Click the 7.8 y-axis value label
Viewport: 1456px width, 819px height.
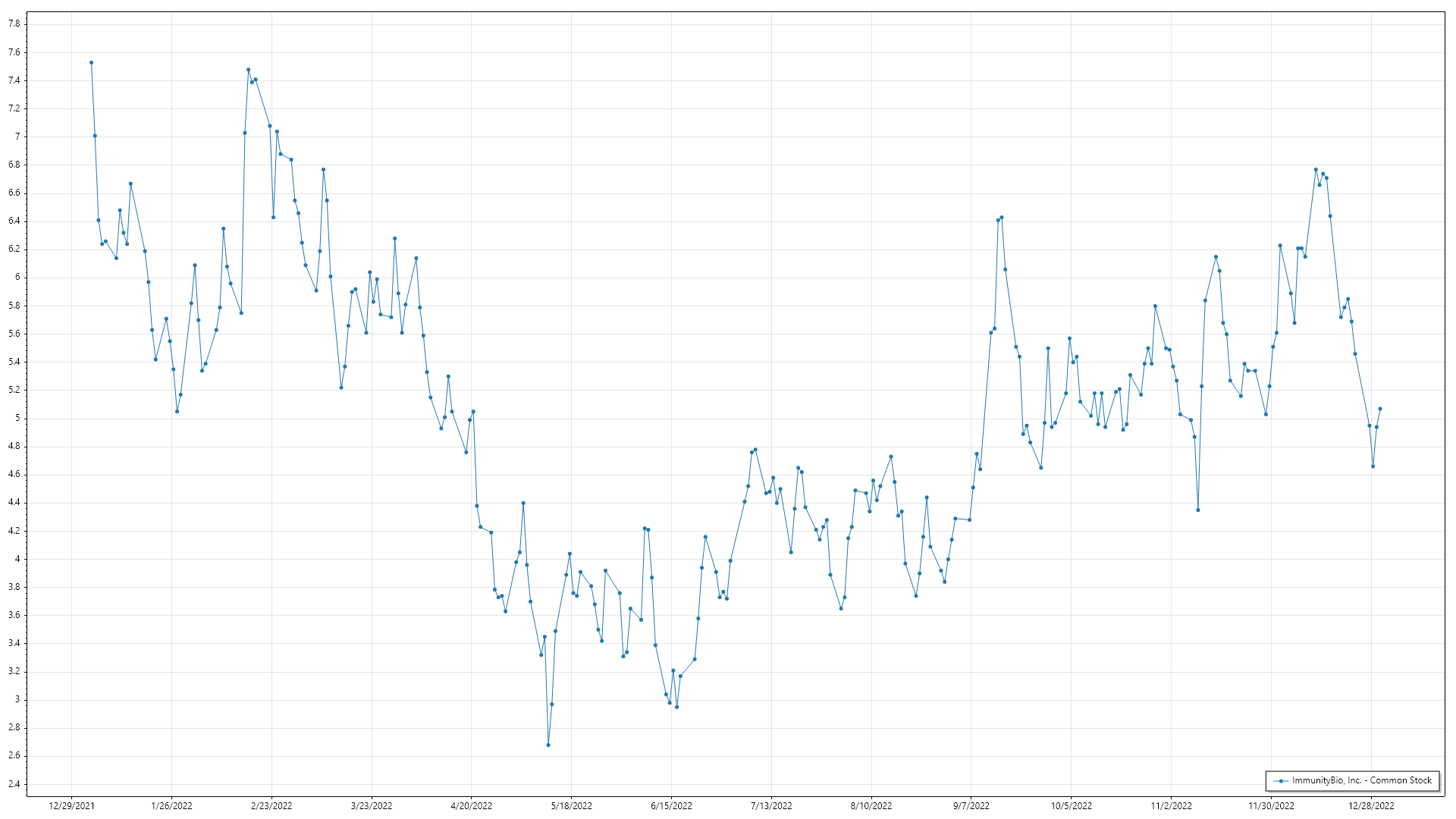point(14,24)
